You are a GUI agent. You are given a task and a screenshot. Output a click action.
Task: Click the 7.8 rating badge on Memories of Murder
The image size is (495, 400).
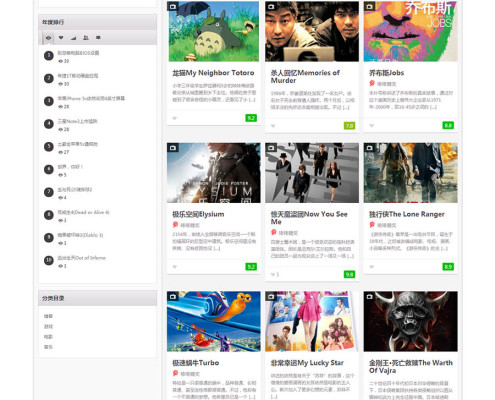point(349,126)
